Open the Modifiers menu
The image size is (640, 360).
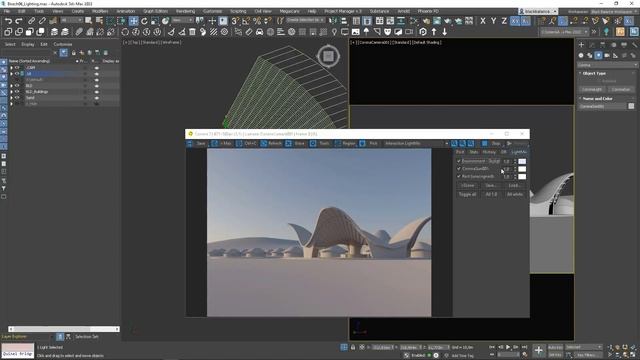100,11
